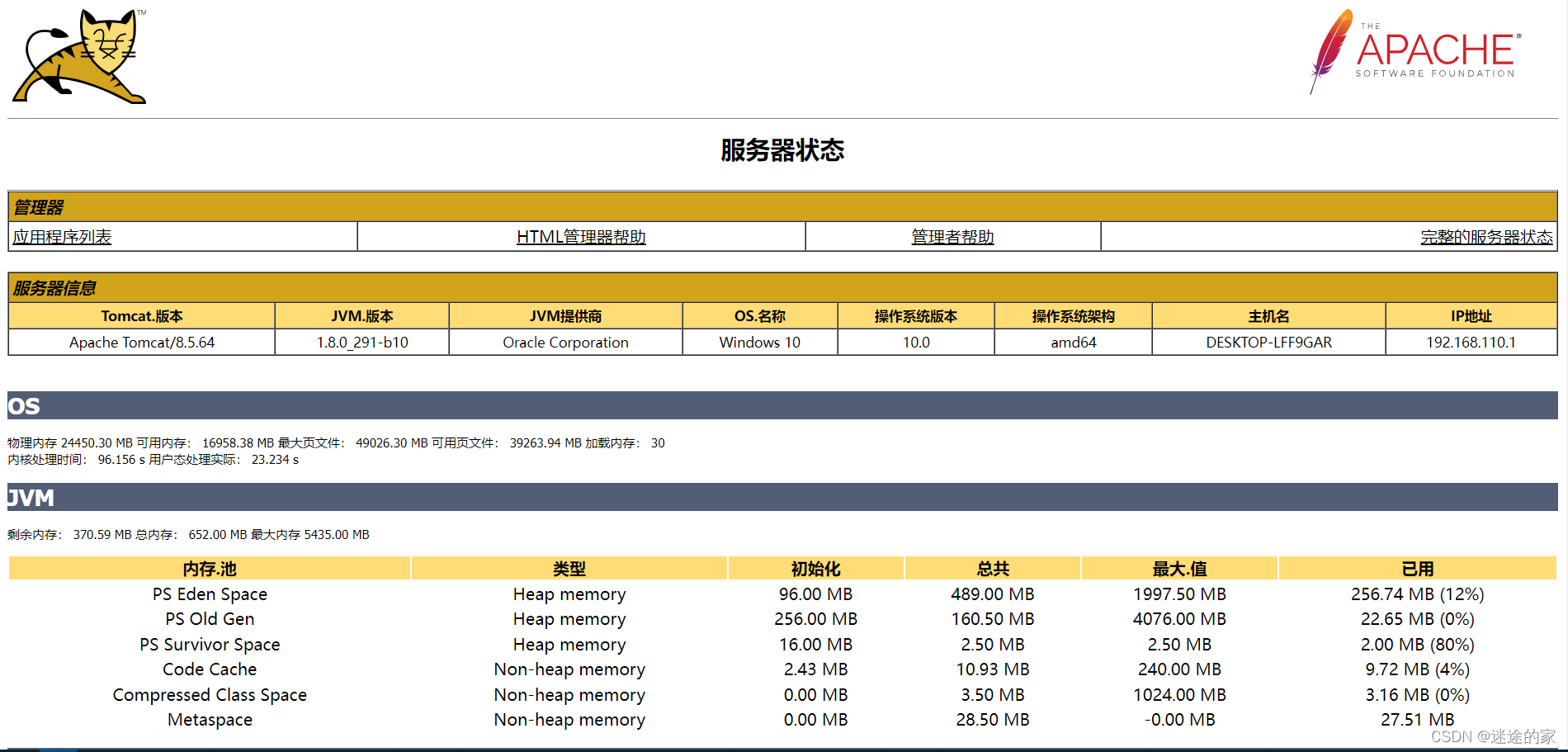Click the 物理内存 24450.30 MB value

point(70,443)
